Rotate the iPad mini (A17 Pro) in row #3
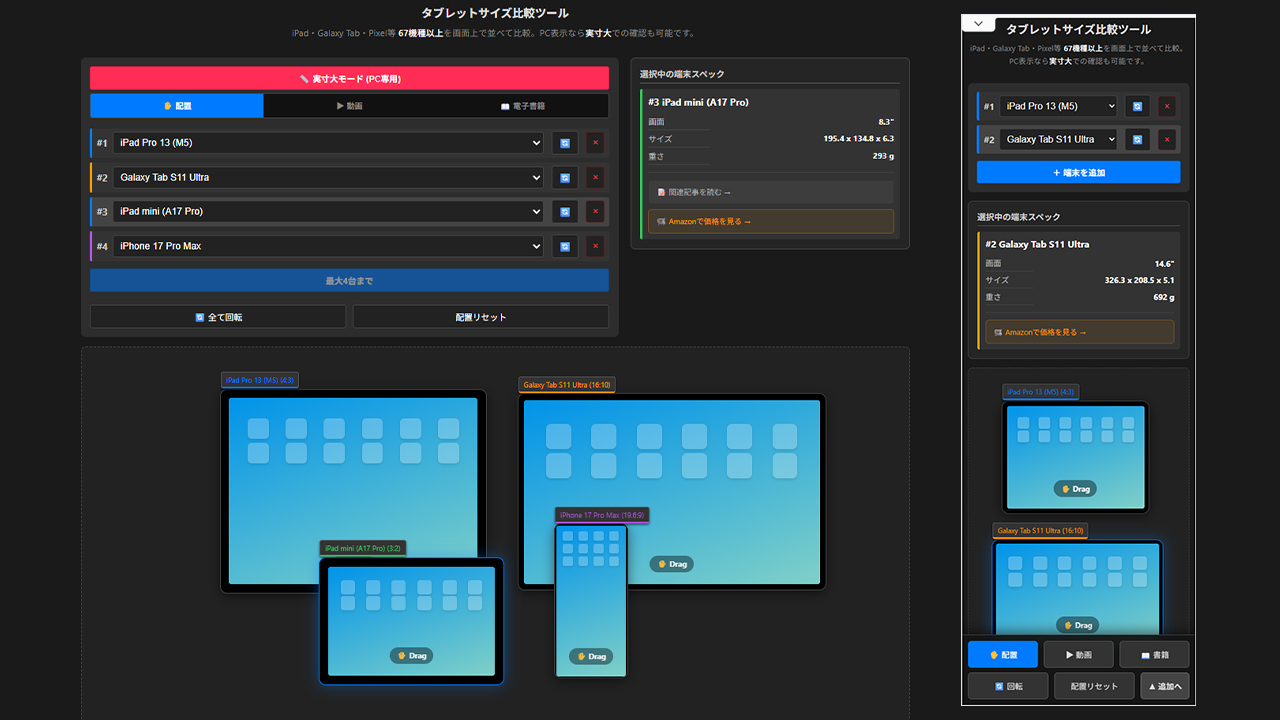The width and height of the screenshot is (1280, 720). (565, 212)
